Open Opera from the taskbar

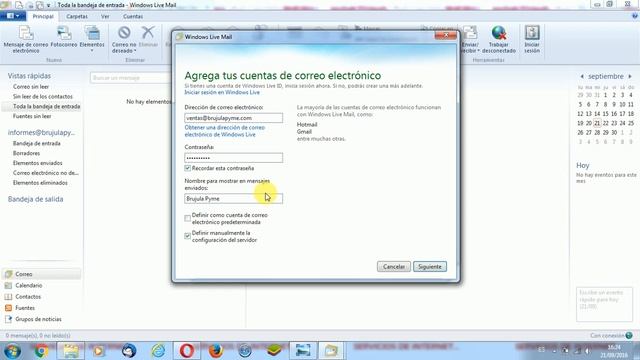point(187,351)
